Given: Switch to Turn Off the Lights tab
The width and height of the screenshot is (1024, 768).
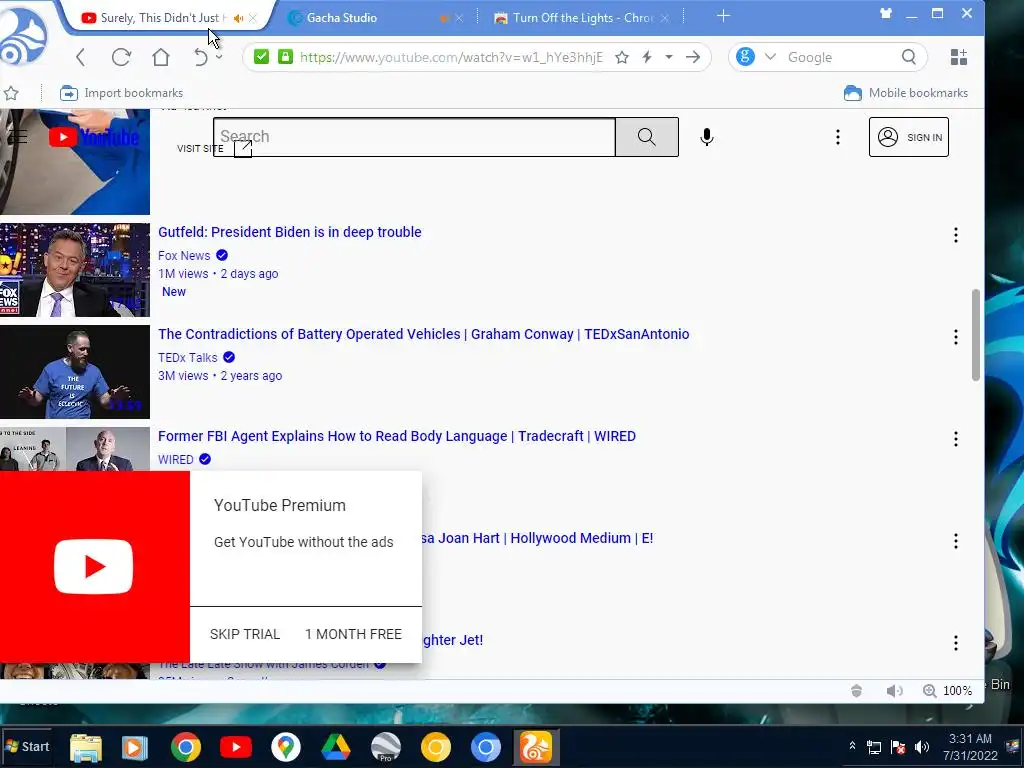Looking at the screenshot, I should tap(583, 18).
